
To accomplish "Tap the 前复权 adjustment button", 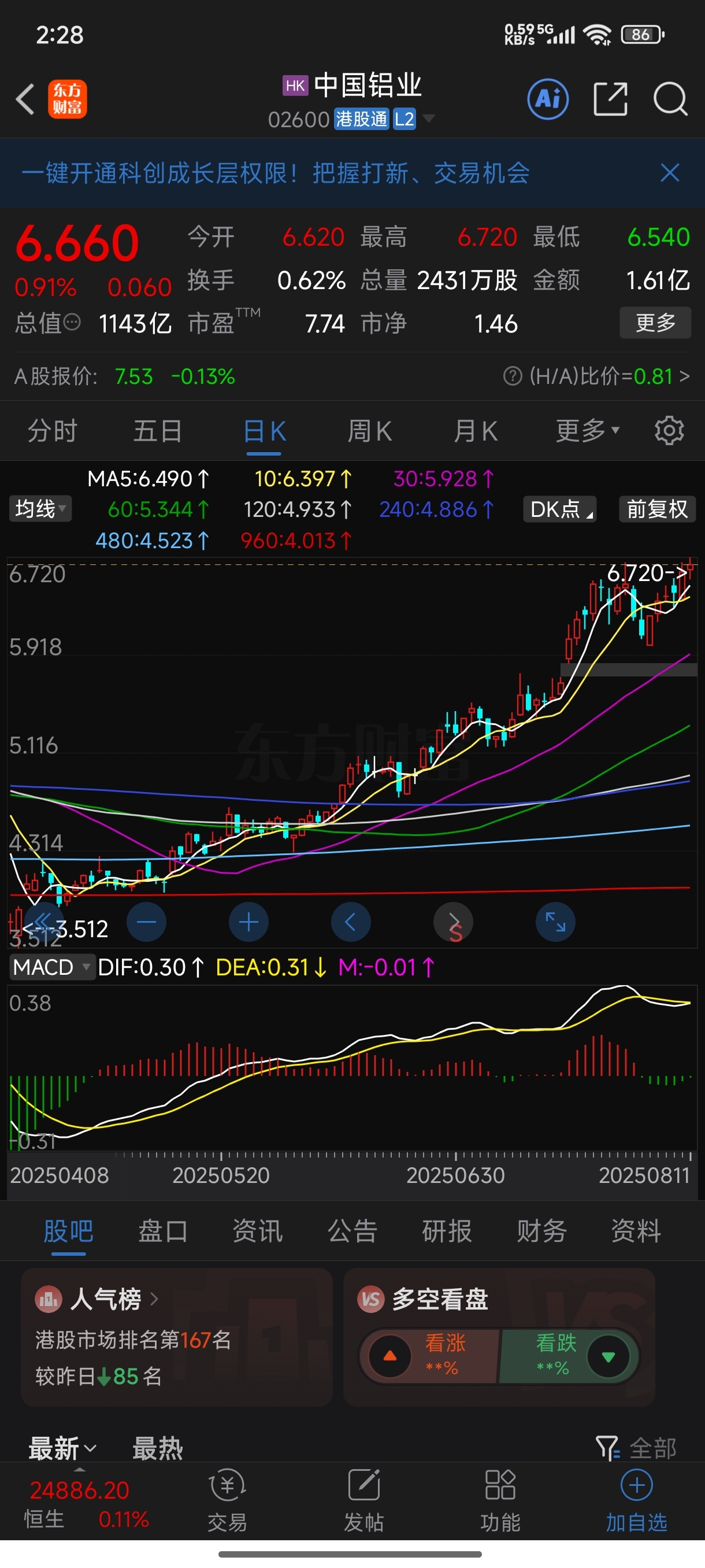I will point(657,509).
